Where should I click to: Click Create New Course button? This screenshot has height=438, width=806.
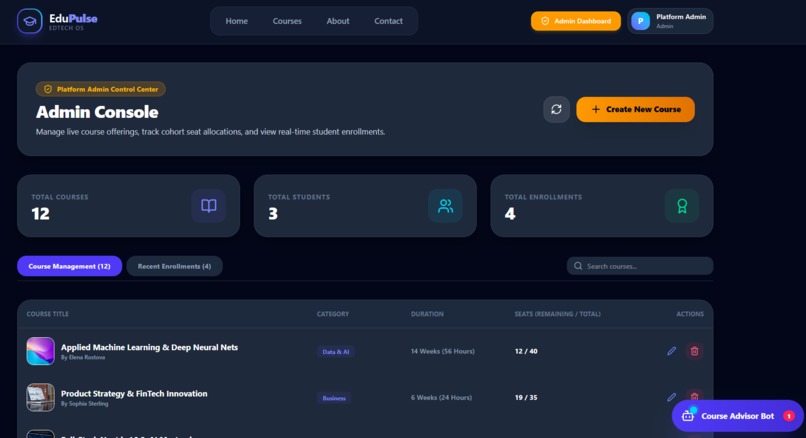(x=635, y=109)
